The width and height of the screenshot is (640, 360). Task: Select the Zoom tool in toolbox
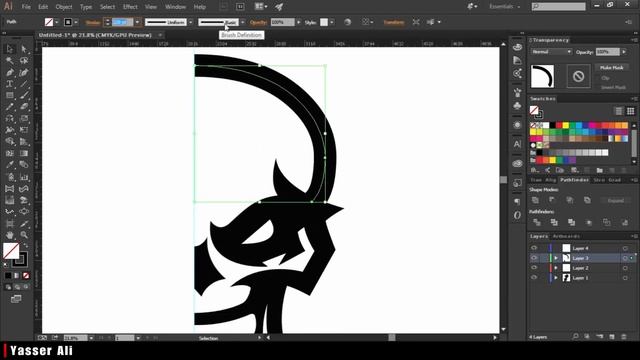tap(24, 235)
